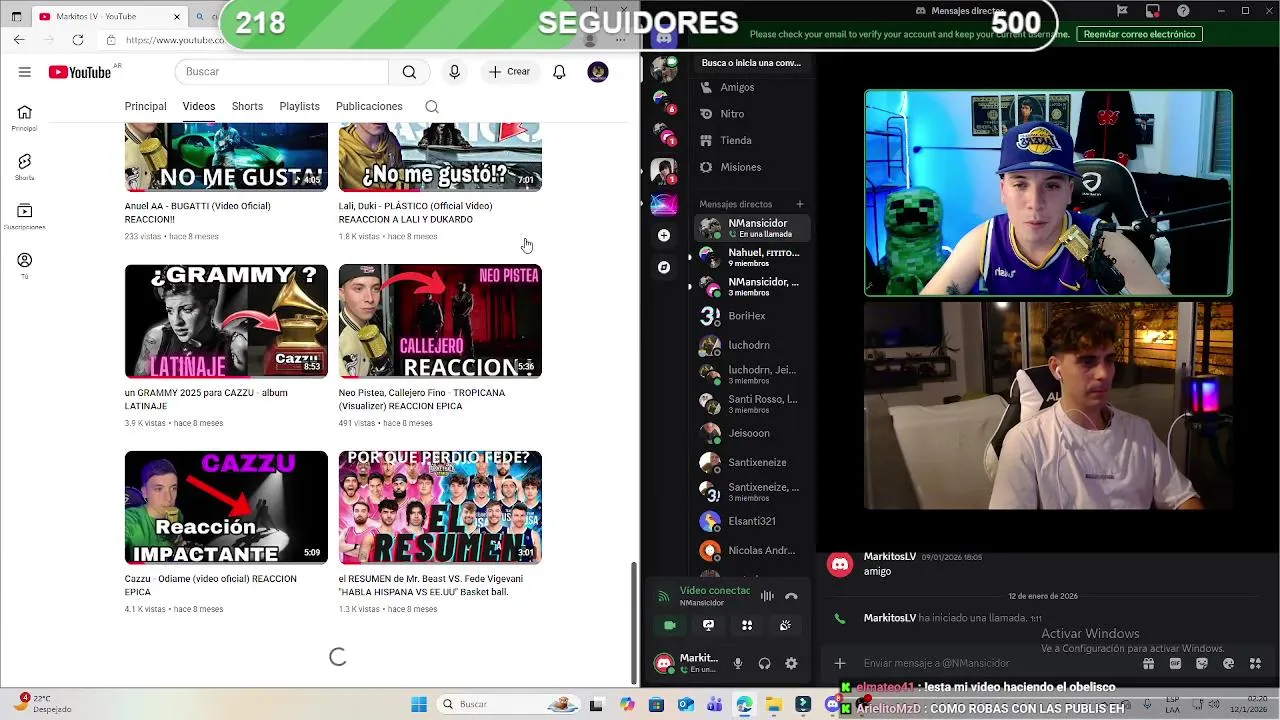Open the Crear dropdown on YouTube
This screenshot has width=1280, height=720.
tap(509, 72)
